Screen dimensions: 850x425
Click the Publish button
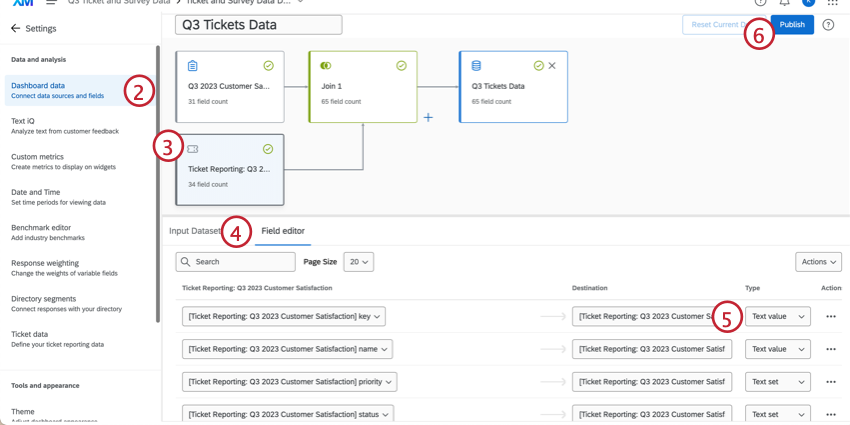792,25
